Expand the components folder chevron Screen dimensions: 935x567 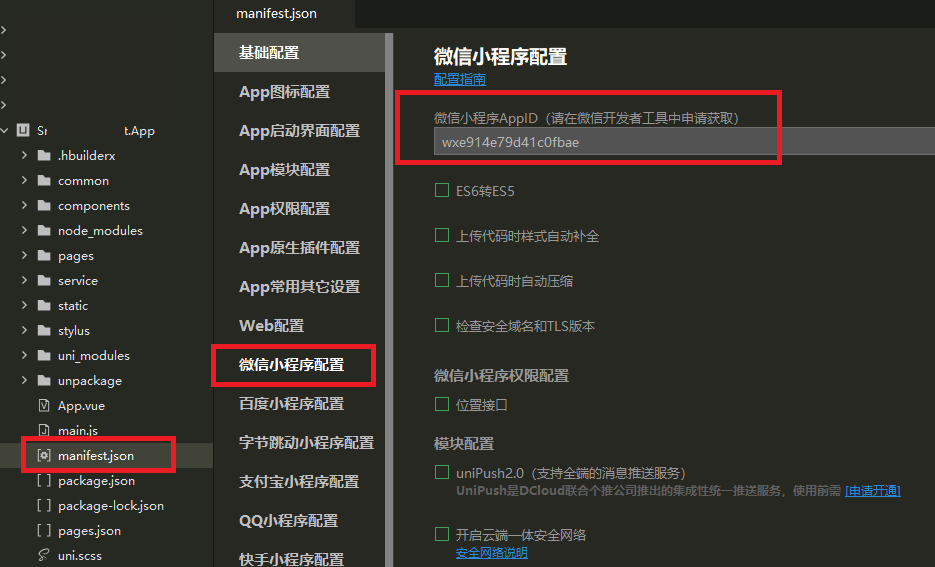pos(24,205)
